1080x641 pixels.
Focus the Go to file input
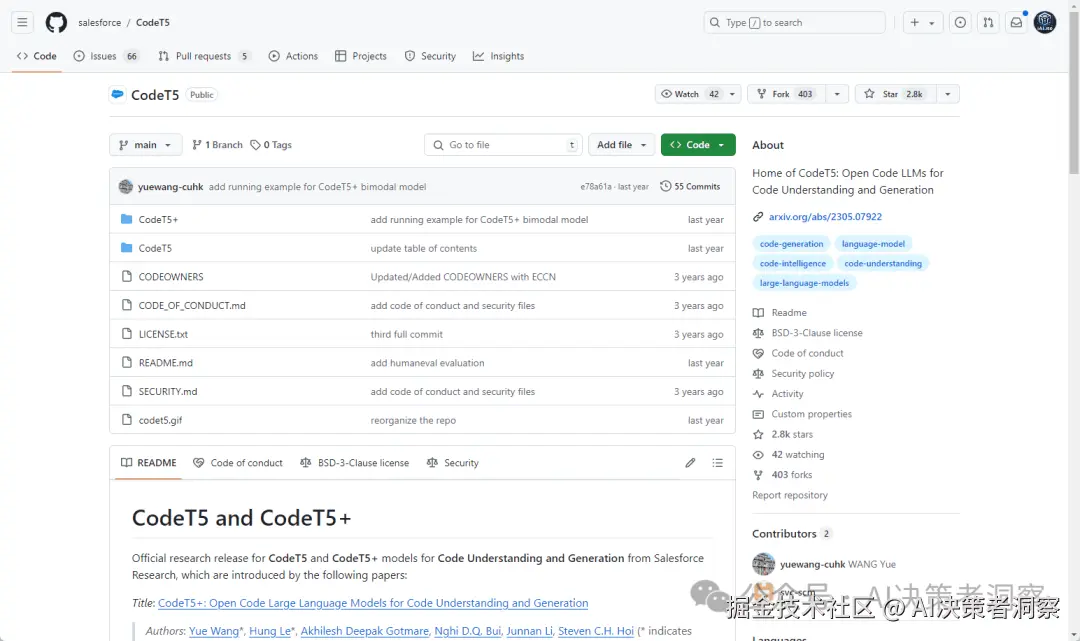click(x=503, y=145)
